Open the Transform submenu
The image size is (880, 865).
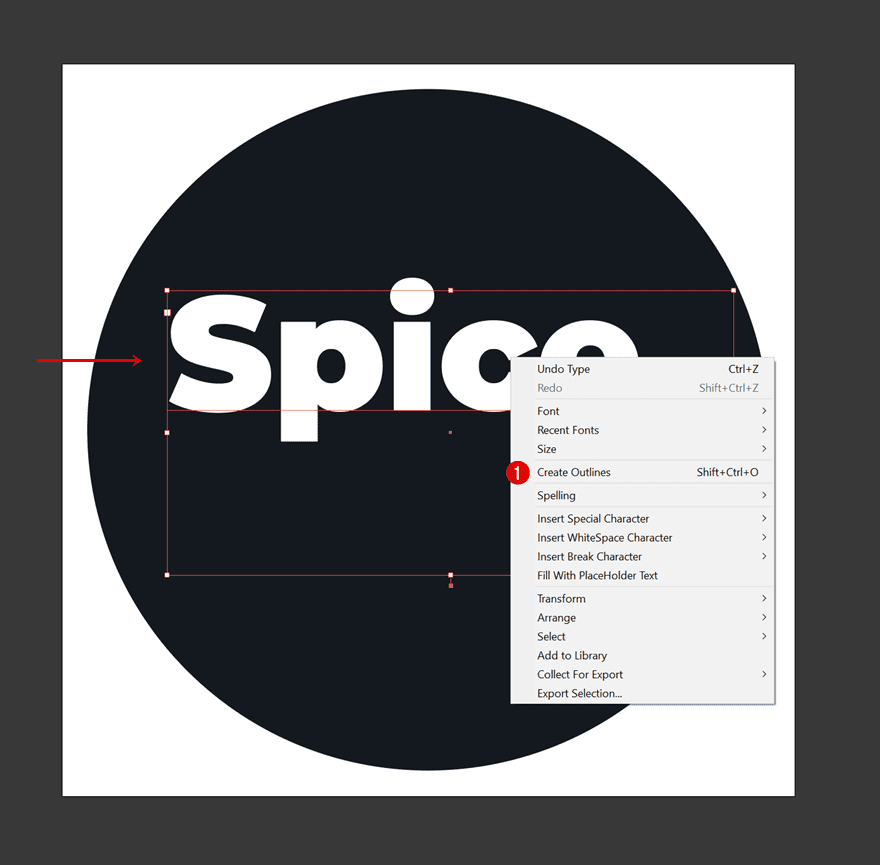tap(562, 598)
